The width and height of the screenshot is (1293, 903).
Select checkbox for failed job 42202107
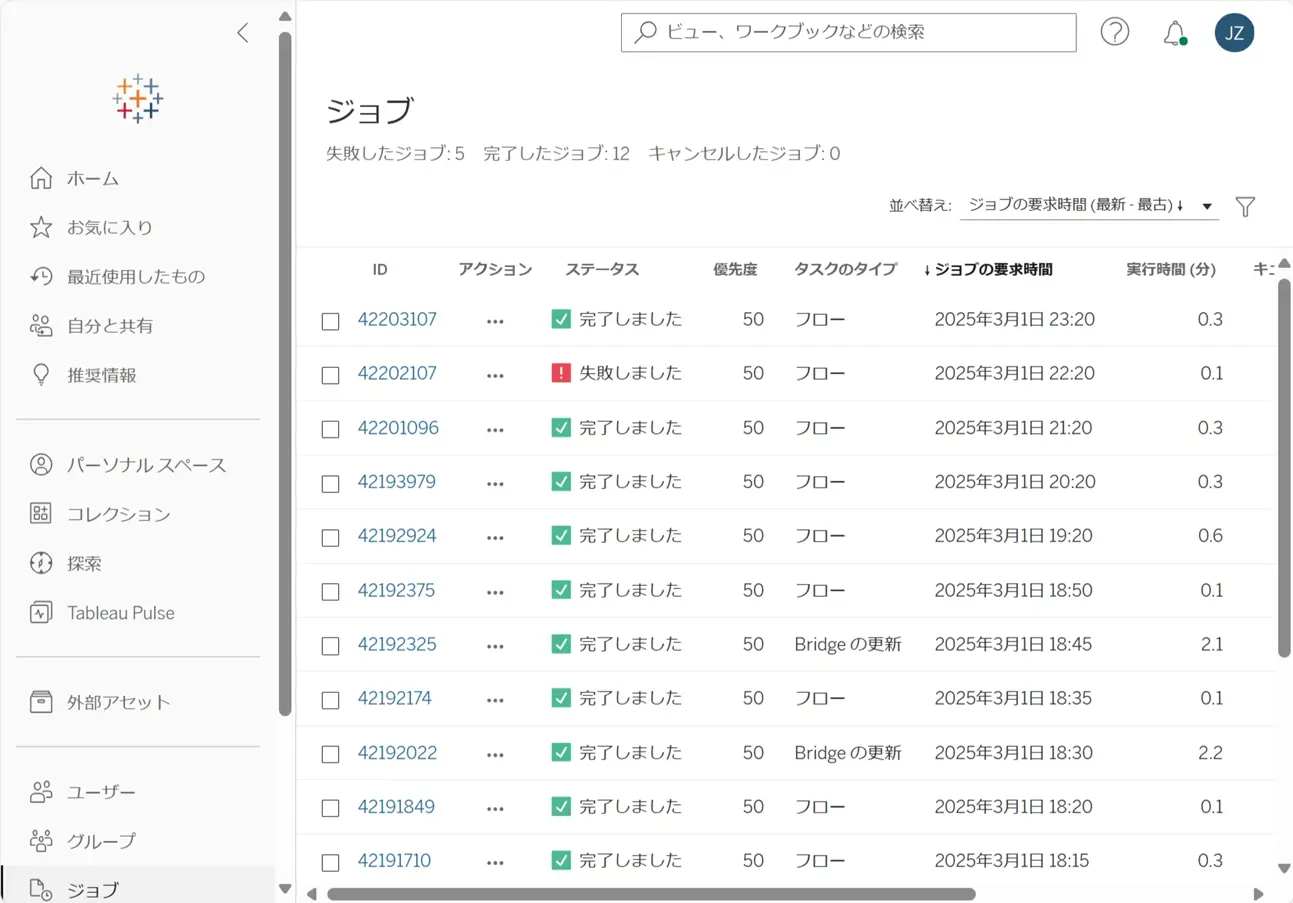coord(330,375)
